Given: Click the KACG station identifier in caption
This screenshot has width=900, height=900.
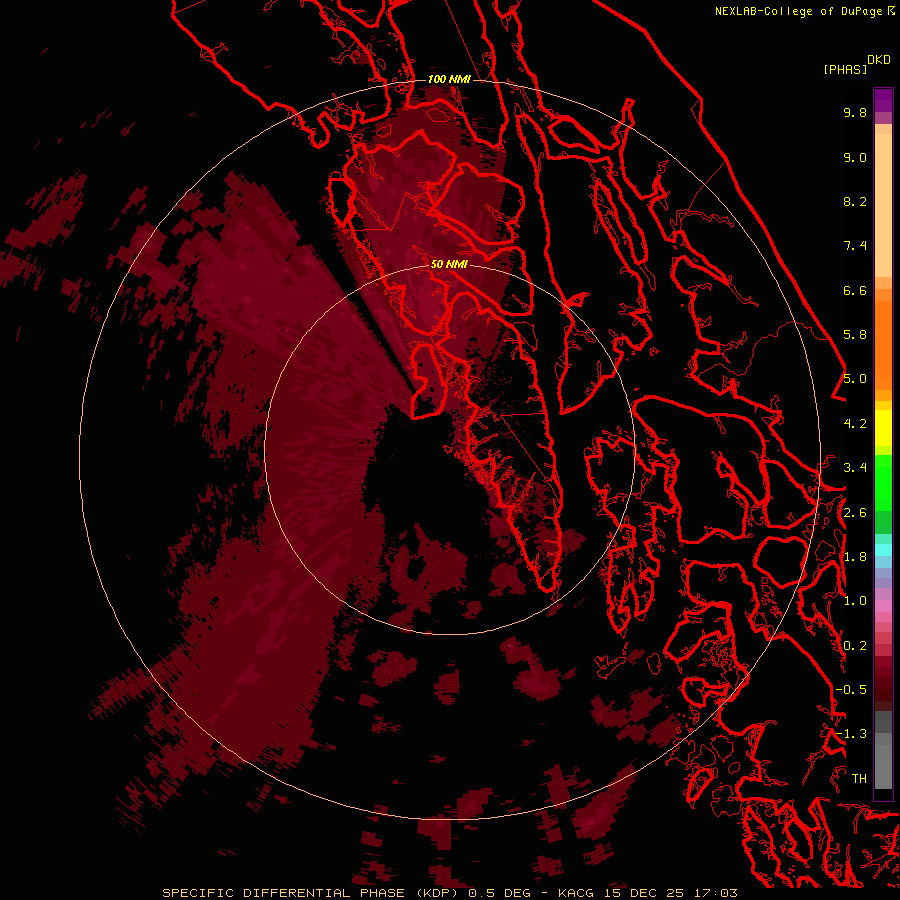Looking at the screenshot, I should click(x=576, y=893).
